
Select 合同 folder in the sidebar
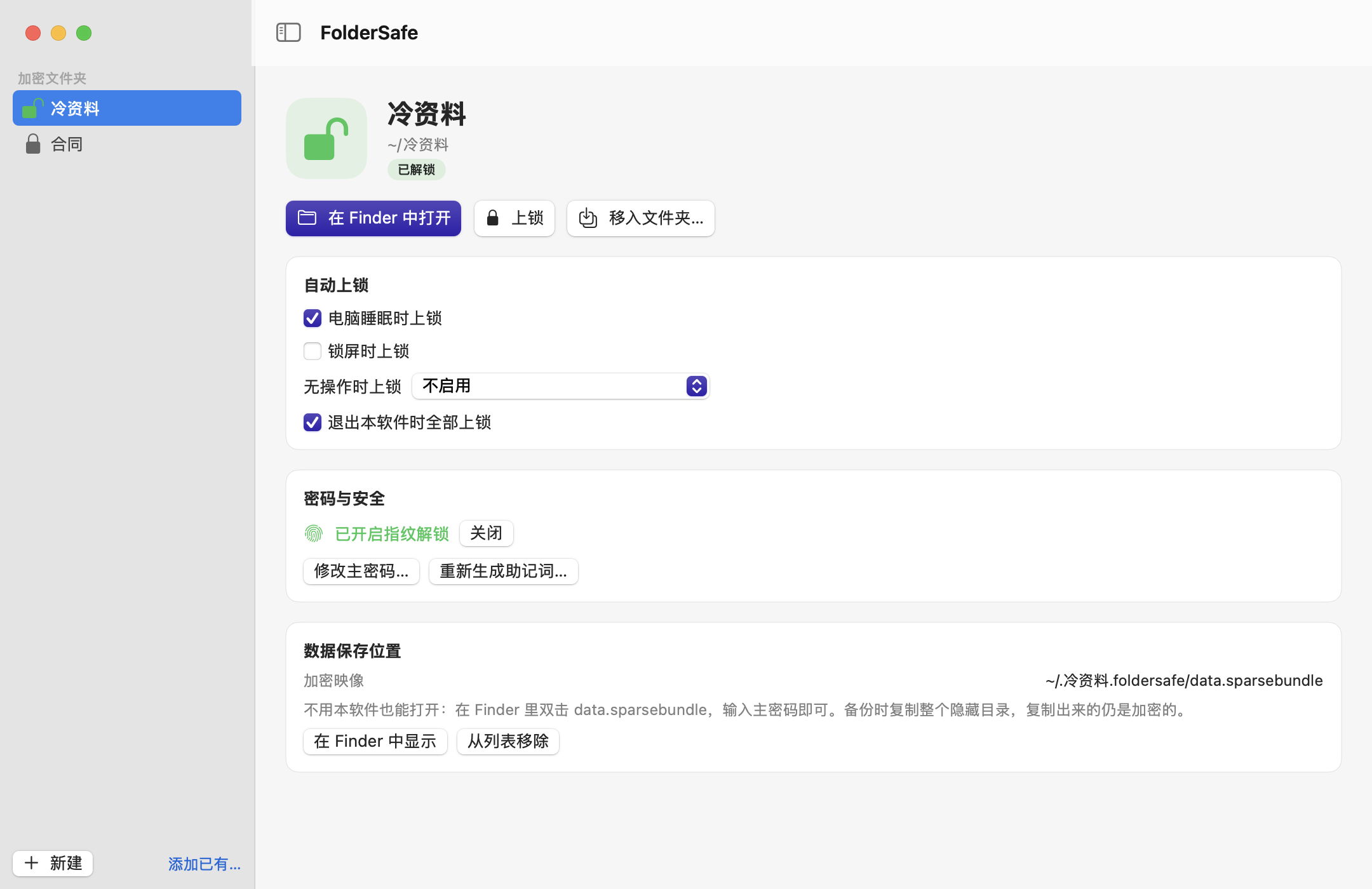(x=127, y=144)
